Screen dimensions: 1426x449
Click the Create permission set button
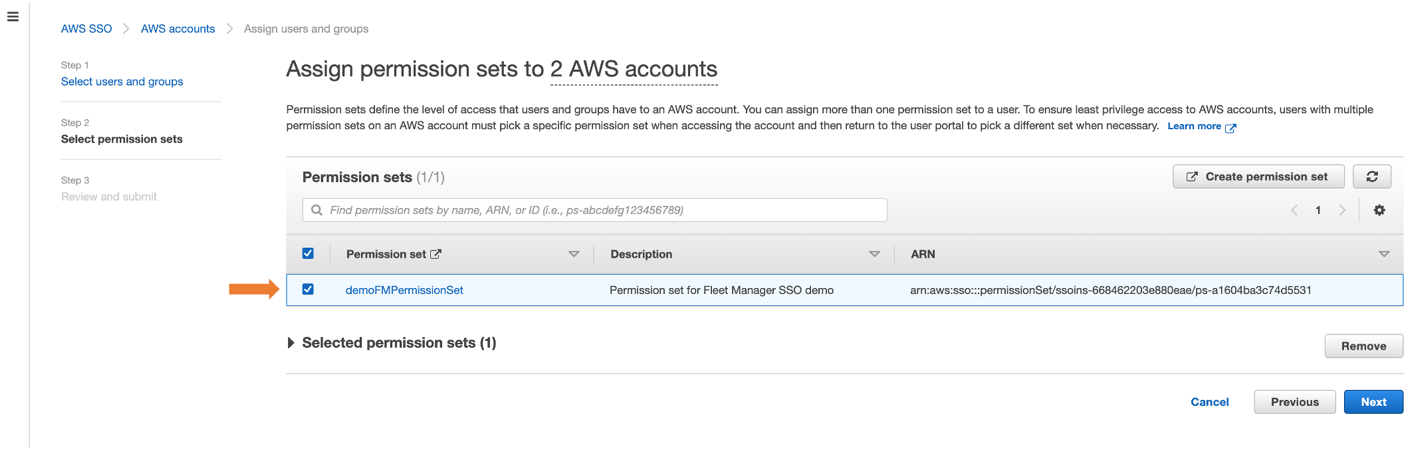click(1258, 176)
